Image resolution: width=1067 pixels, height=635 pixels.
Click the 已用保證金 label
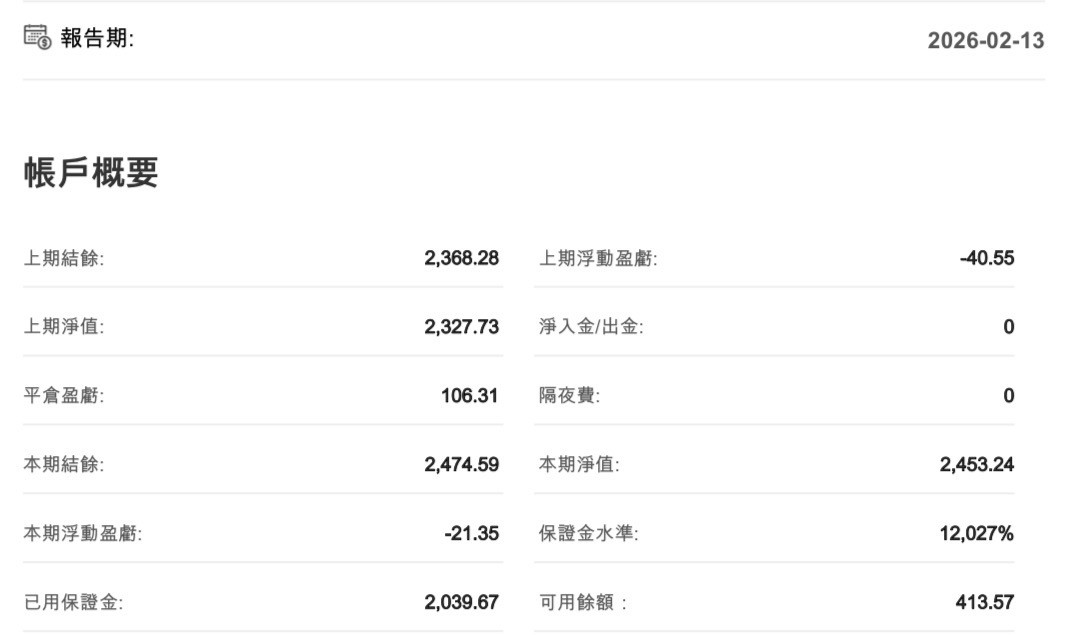74,603
